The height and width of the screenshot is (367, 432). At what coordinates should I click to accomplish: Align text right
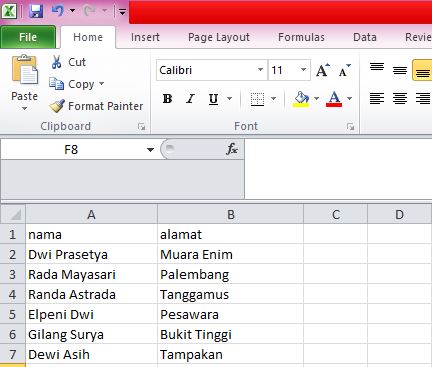coord(423,99)
